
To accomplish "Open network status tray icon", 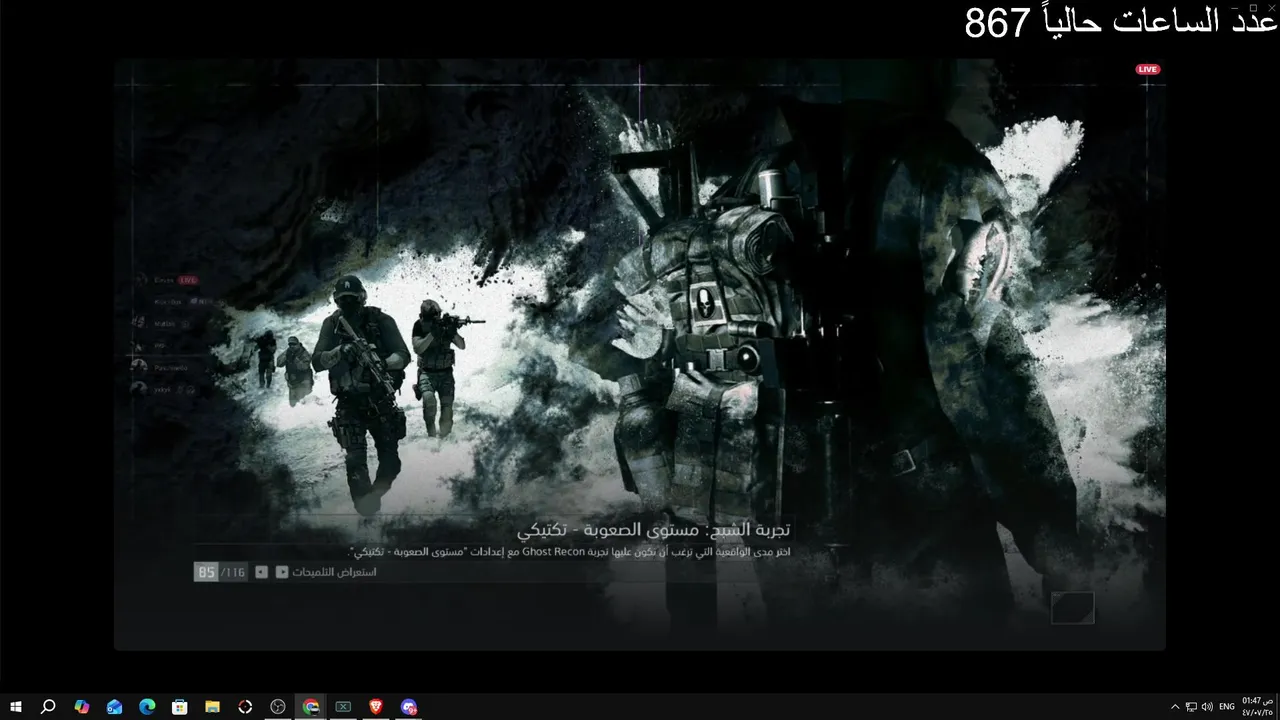I will pyautogui.click(x=1191, y=707).
